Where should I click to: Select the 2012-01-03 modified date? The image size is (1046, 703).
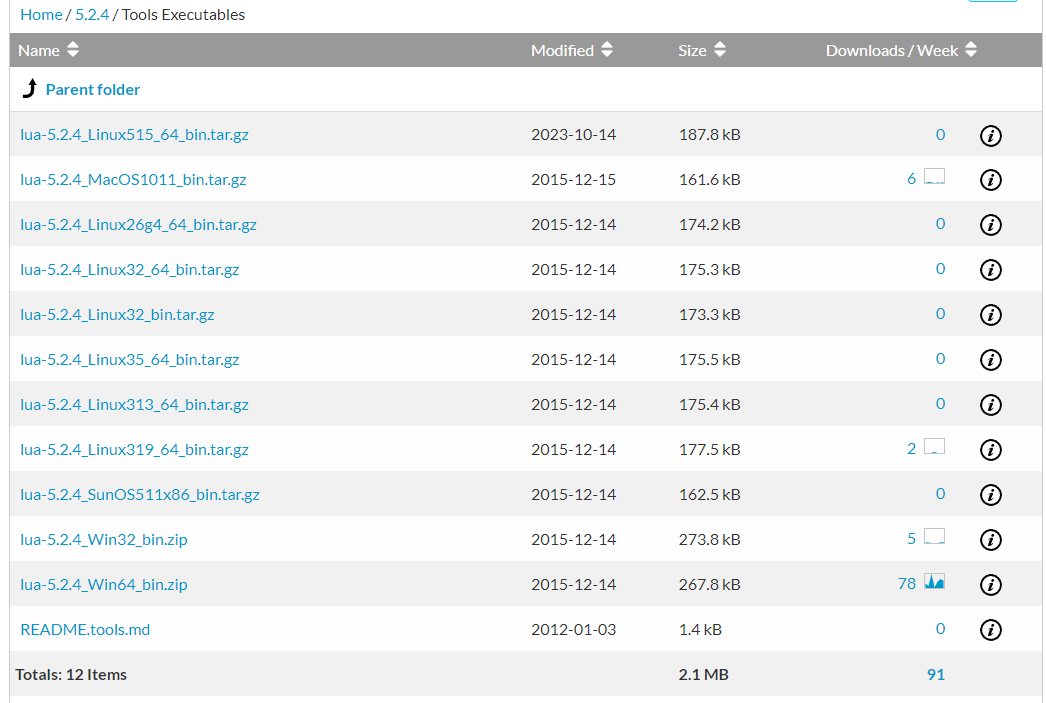click(x=574, y=630)
